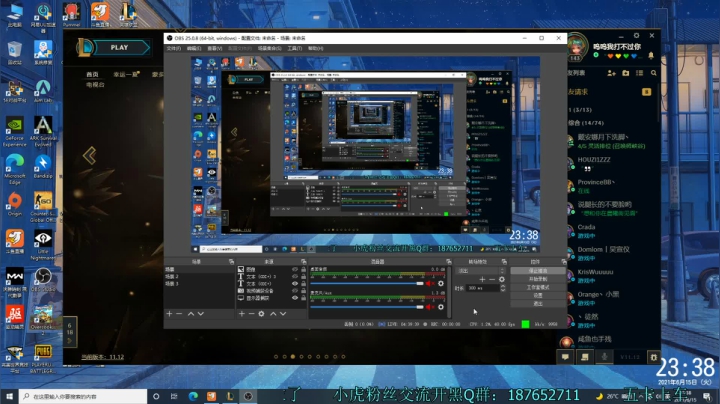Expand friend requests section
The image size is (720, 404).
[578, 92]
